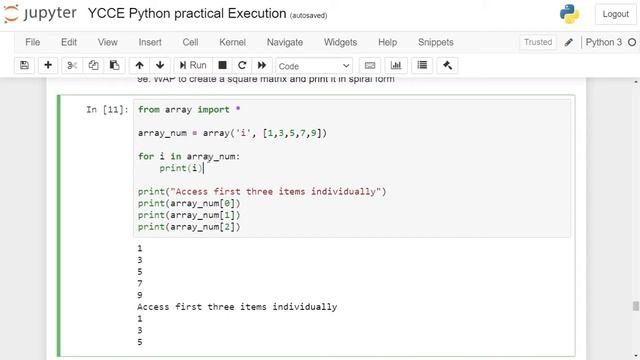Click the pencil edit mode icon
Viewport: 640px width, 360px height.
coord(569,42)
